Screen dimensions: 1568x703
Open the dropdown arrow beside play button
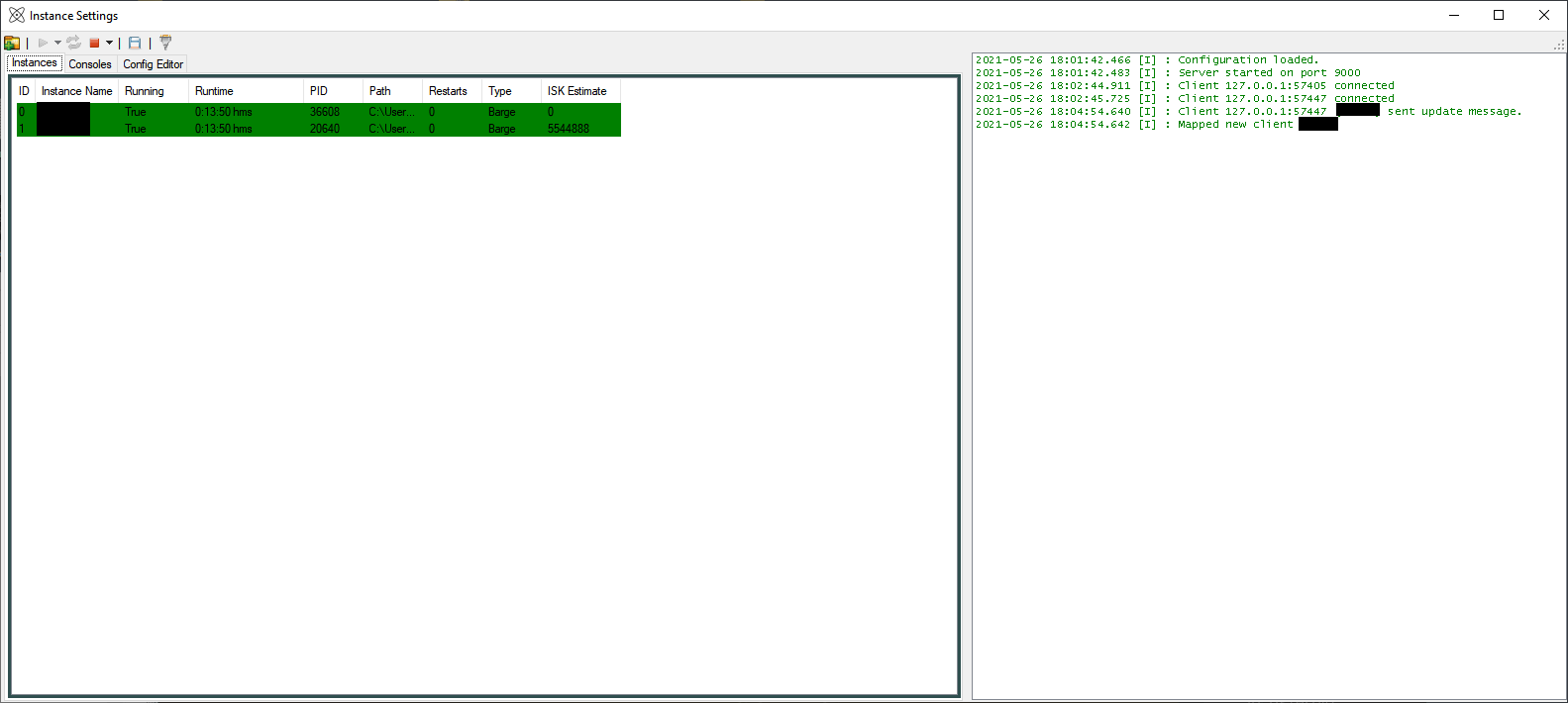point(57,43)
